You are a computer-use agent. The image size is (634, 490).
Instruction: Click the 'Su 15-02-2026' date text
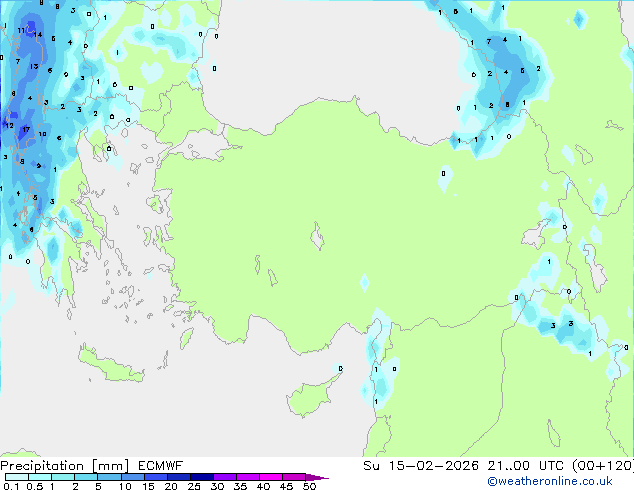point(421,466)
